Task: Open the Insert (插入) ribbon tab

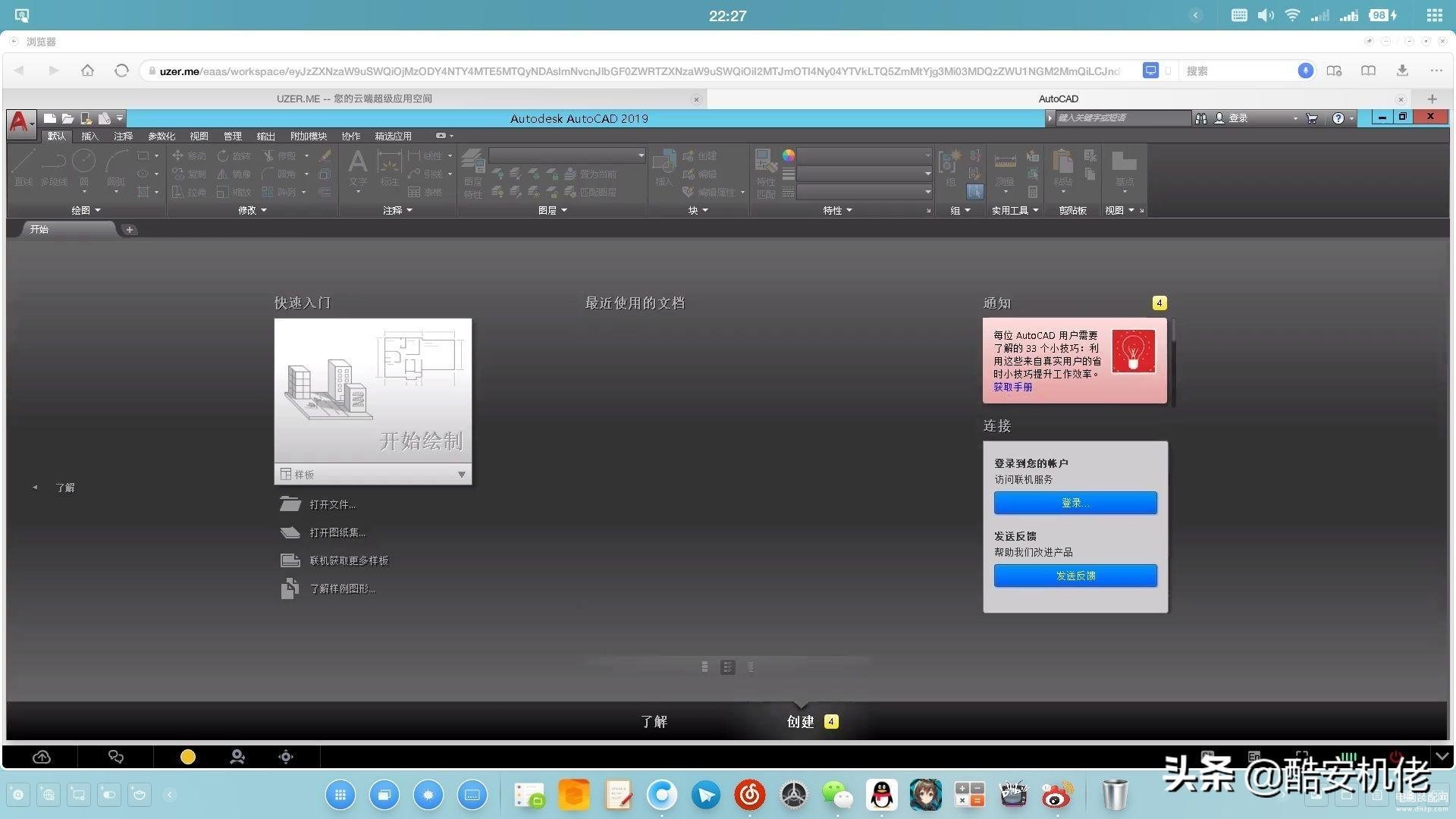Action: pos(89,136)
